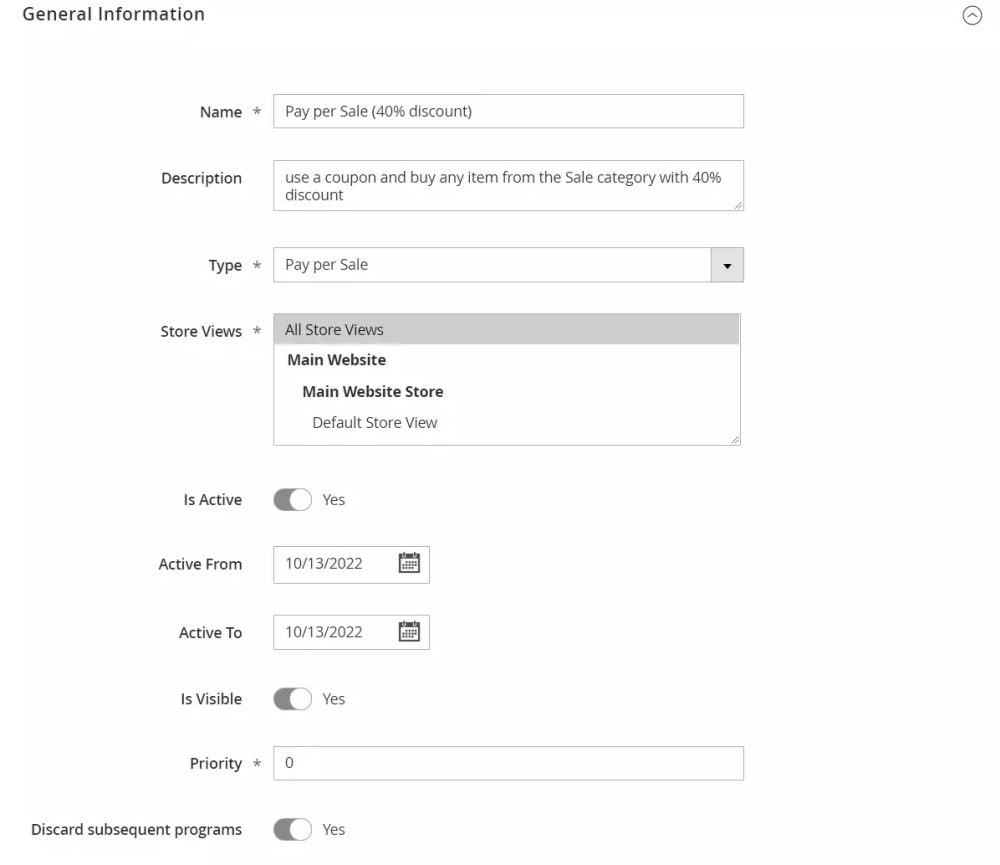Open the Active From calendar picker
The height and width of the screenshot is (865, 1000).
(408, 564)
